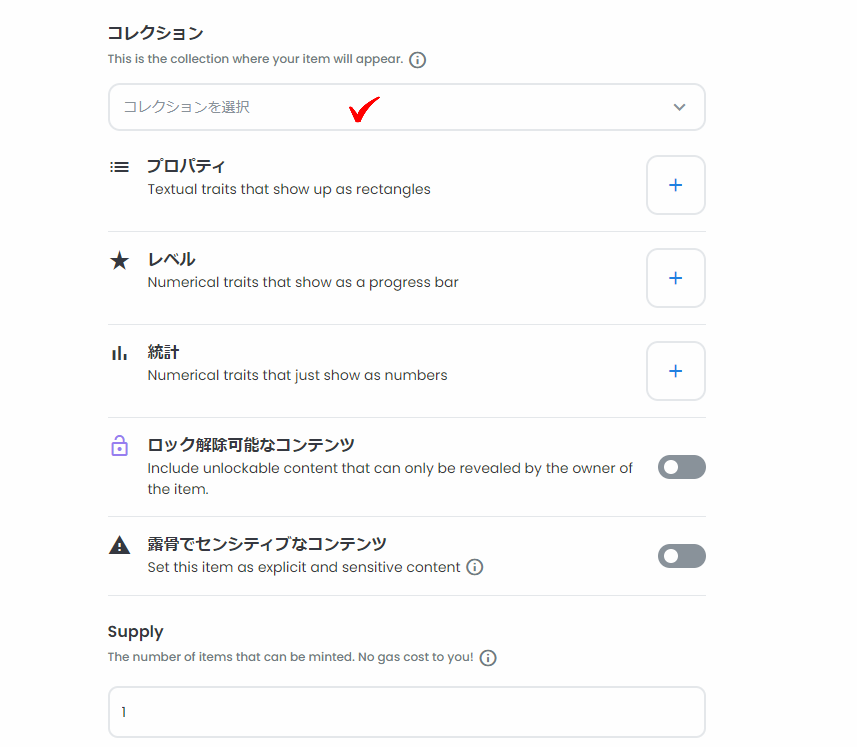Expand collection list via chevron arrow

679,107
